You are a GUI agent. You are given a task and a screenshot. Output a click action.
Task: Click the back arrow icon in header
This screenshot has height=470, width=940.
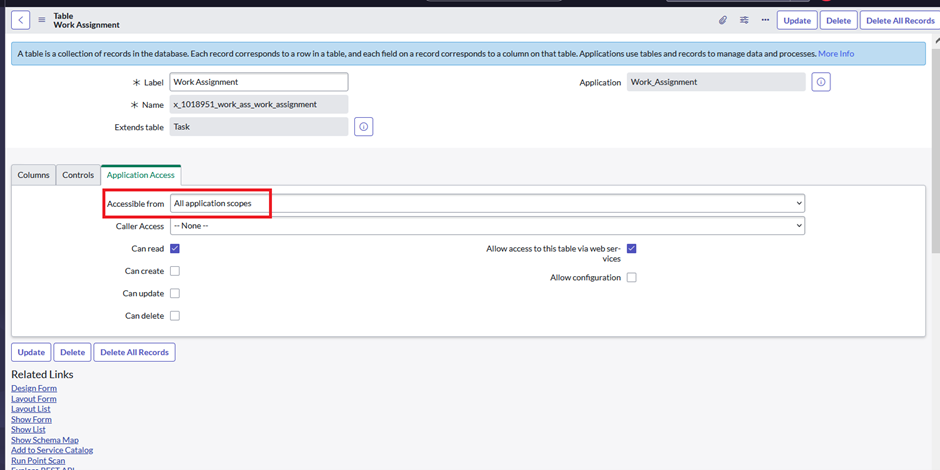point(23,20)
